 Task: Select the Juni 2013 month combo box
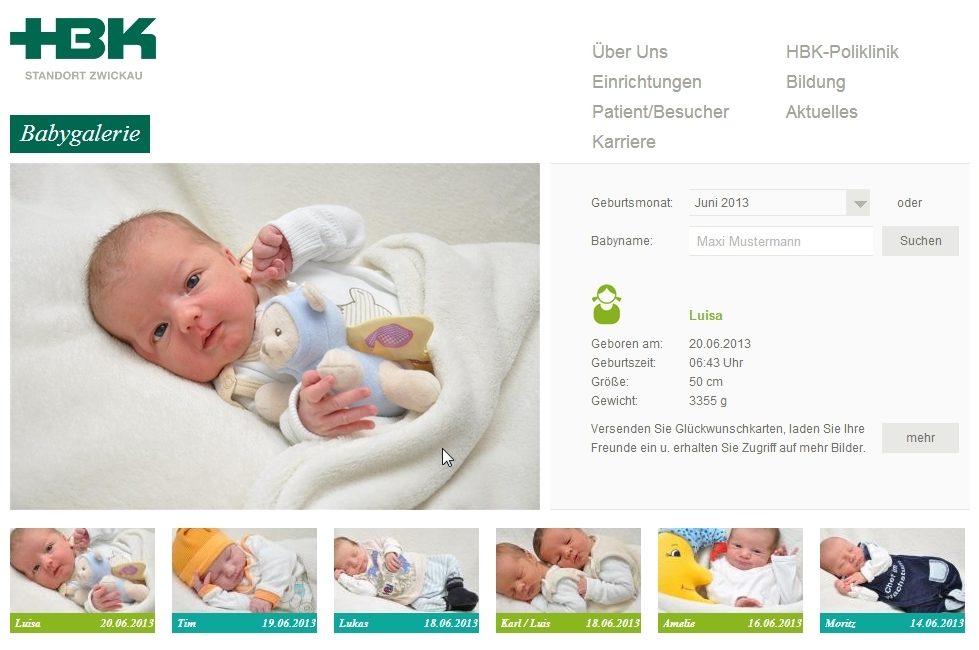pyautogui.click(x=779, y=203)
